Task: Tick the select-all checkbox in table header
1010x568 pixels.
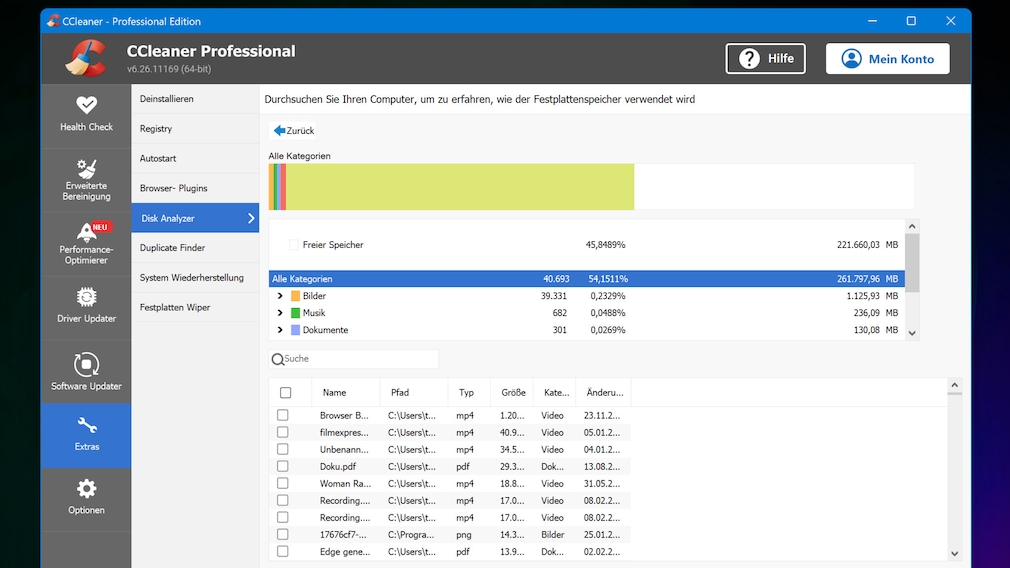Action: tap(285, 392)
